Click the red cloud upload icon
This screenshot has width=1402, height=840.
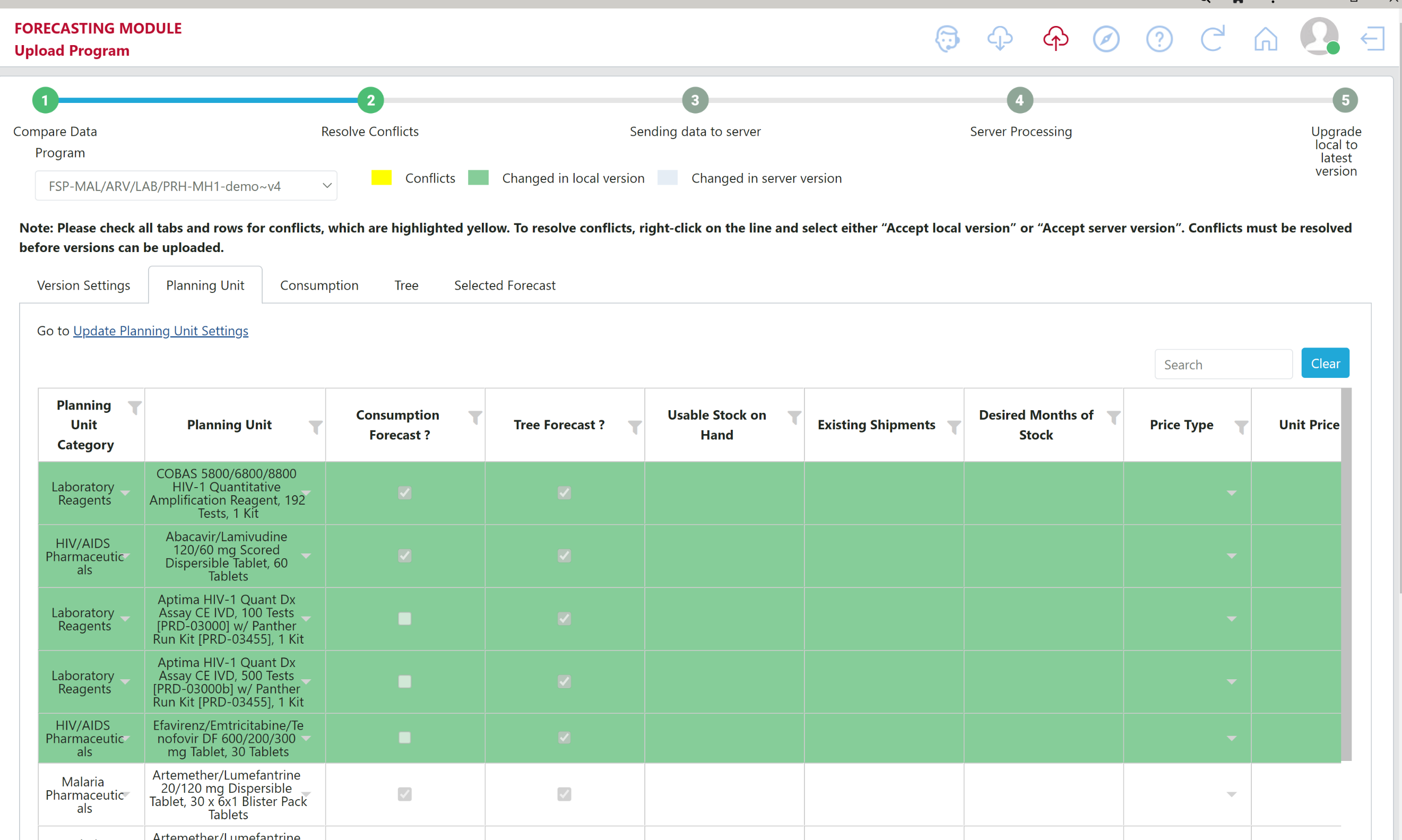pos(1055,39)
